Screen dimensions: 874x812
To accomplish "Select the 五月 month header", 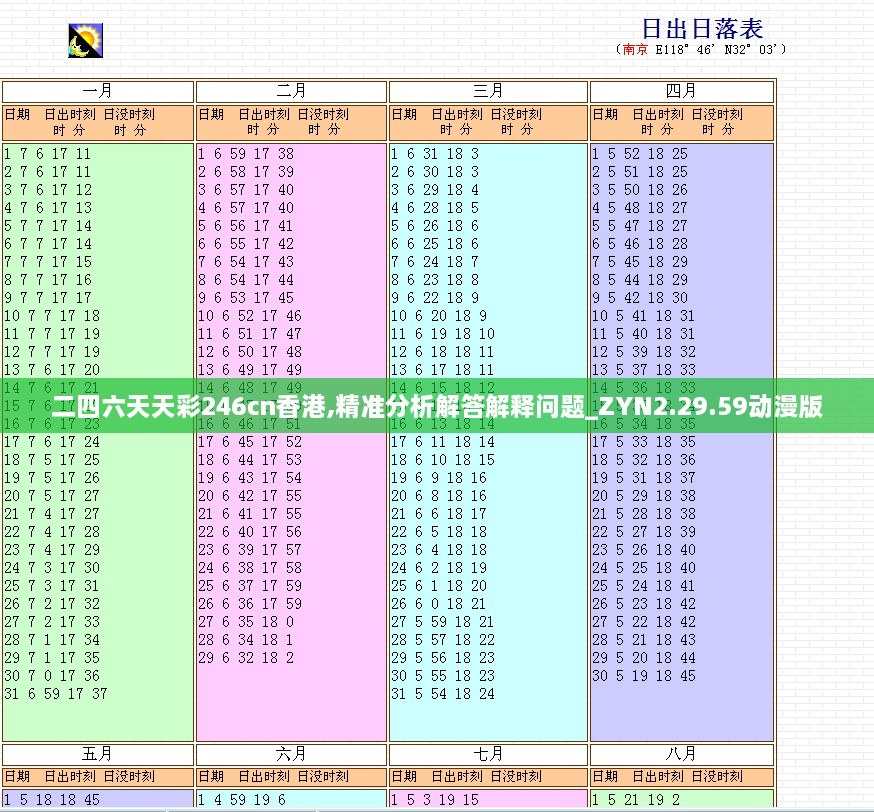I will 98,754.
